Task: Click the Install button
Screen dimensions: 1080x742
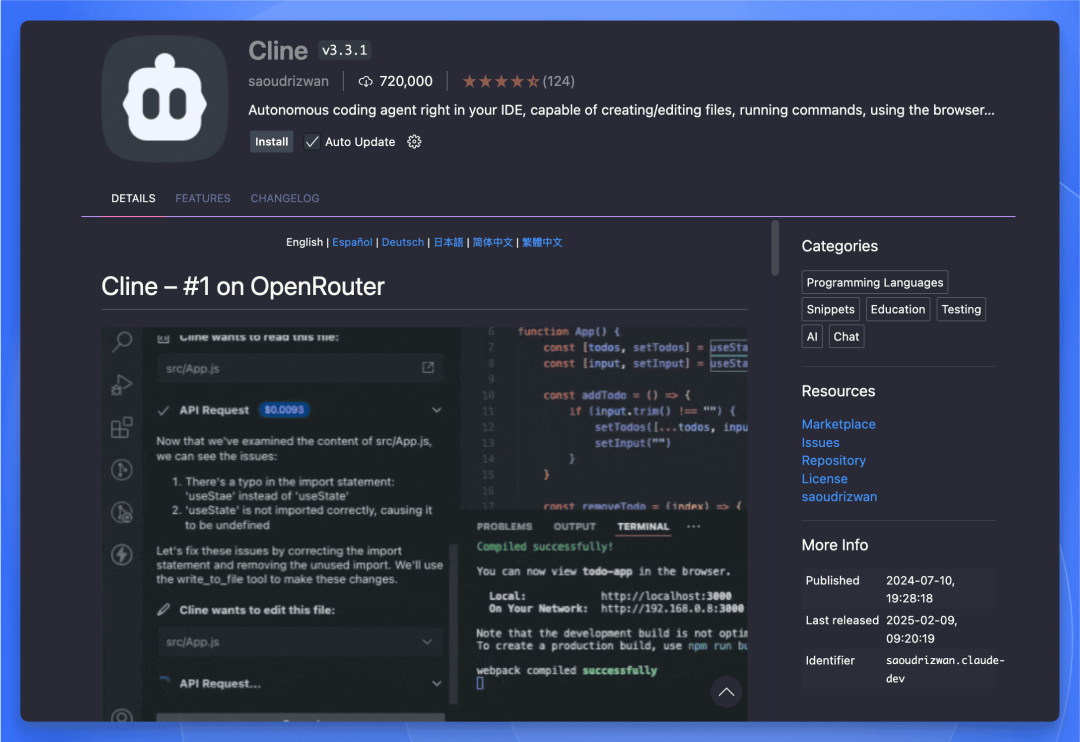Action: [x=271, y=142]
